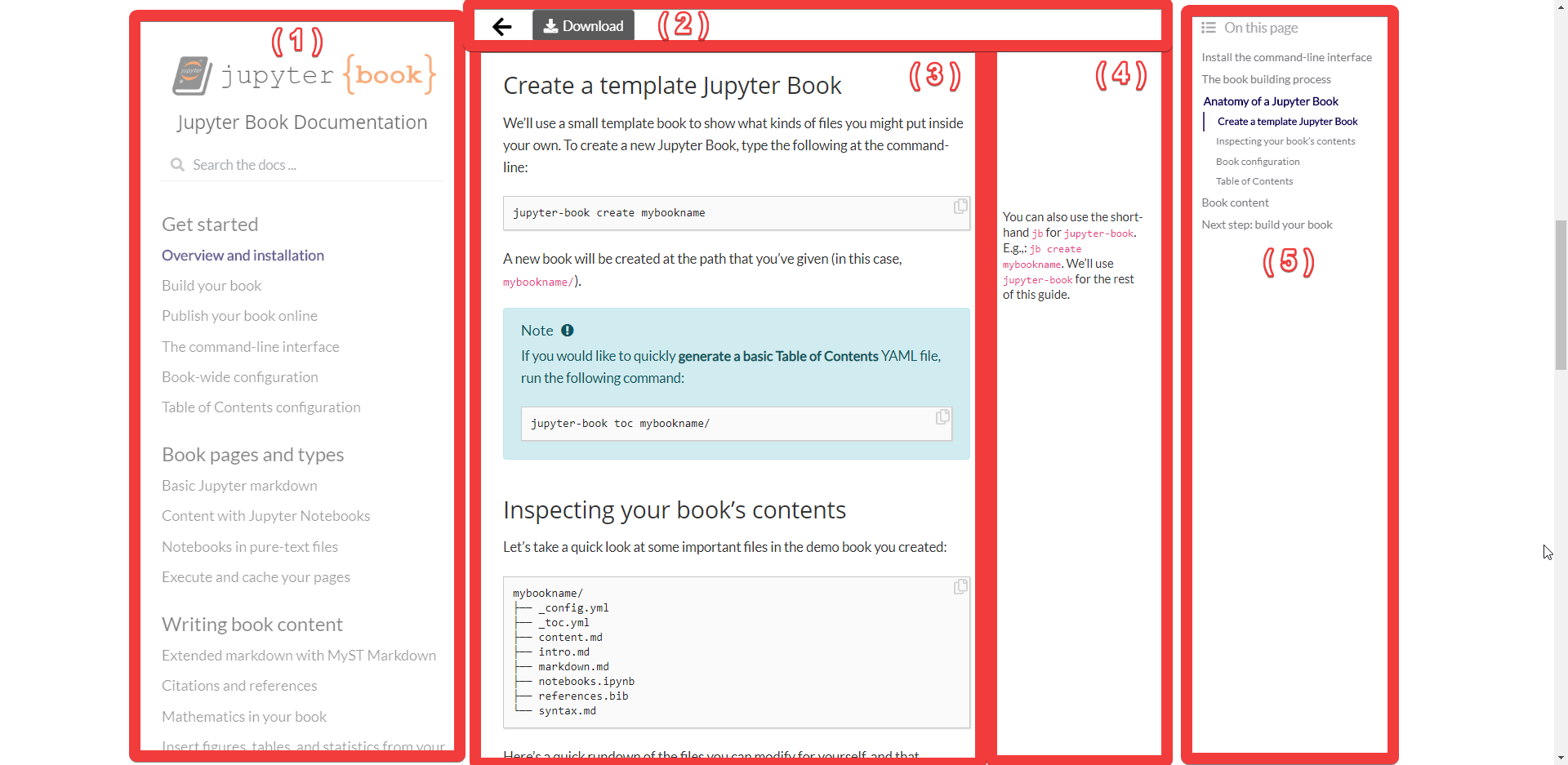Open Execute and cache your pages

click(x=256, y=577)
